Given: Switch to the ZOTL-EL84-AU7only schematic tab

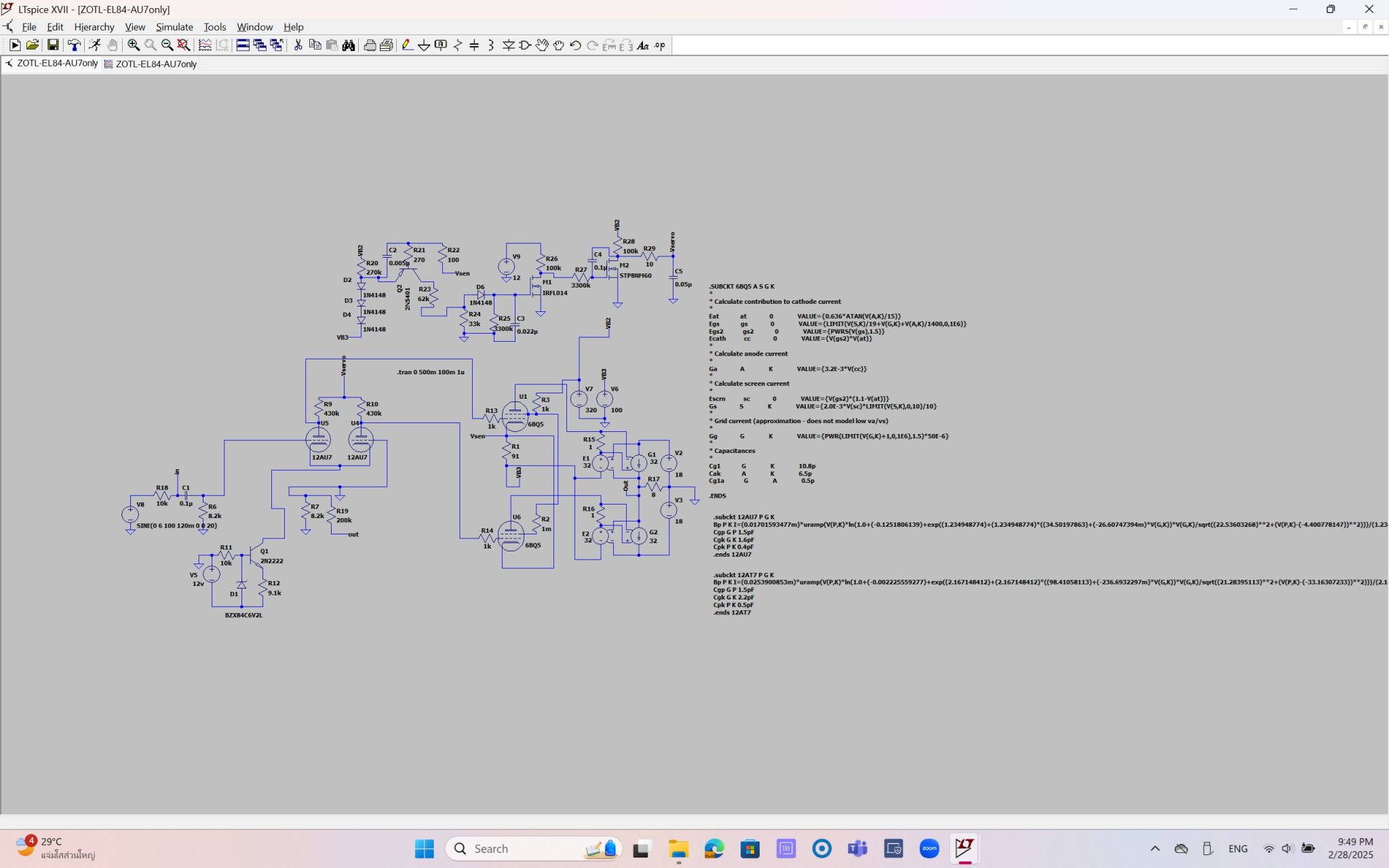Looking at the screenshot, I should pyautogui.click(x=52, y=63).
